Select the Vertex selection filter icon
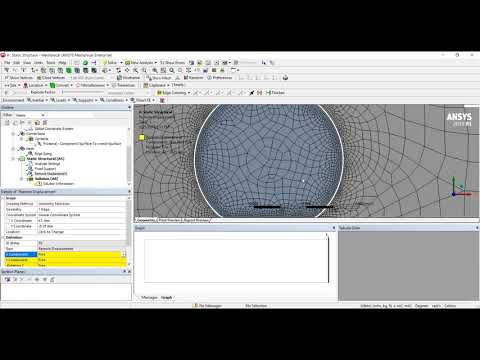The image size is (480, 360). tap(43, 70)
